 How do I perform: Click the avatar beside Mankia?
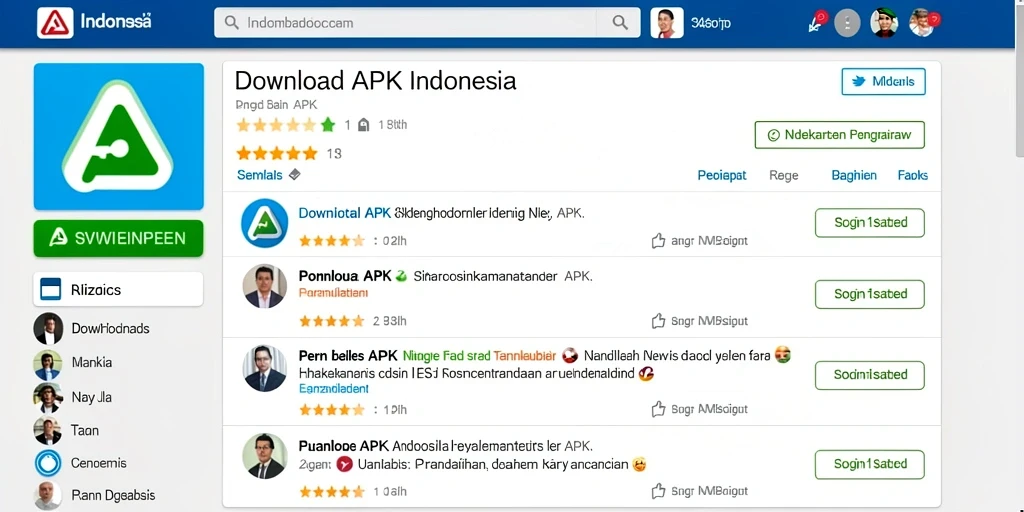pos(48,364)
